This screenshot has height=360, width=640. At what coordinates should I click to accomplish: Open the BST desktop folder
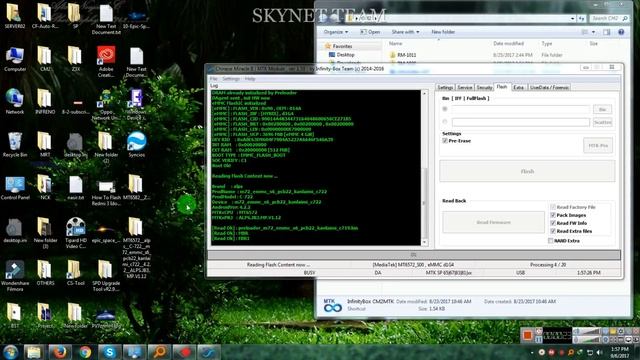tap(14, 316)
